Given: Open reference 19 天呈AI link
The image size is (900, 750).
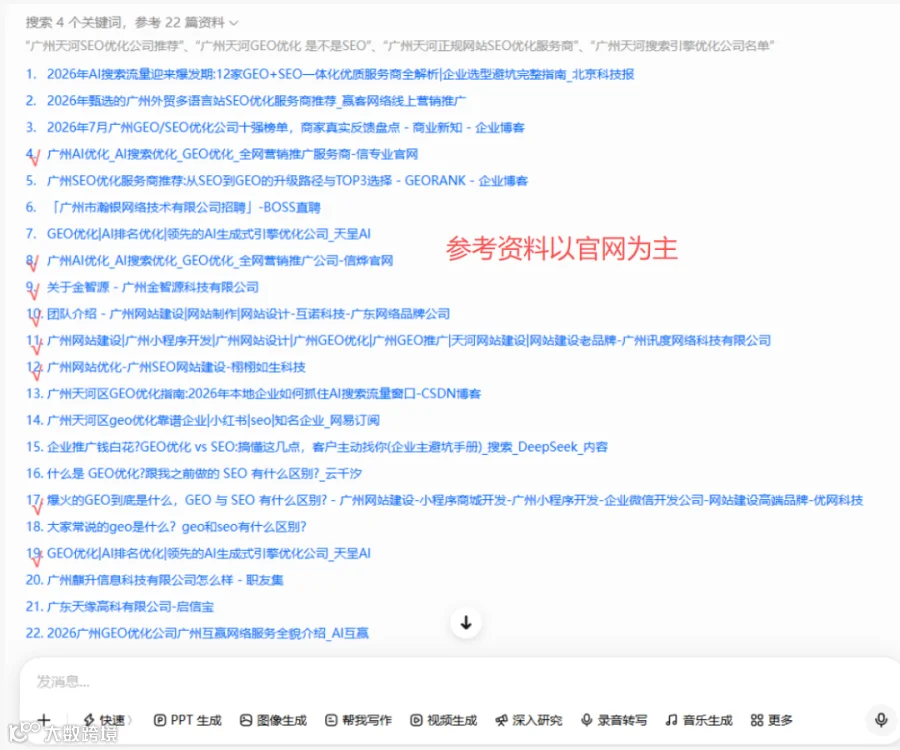Looking at the screenshot, I should click(x=208, y=554).
